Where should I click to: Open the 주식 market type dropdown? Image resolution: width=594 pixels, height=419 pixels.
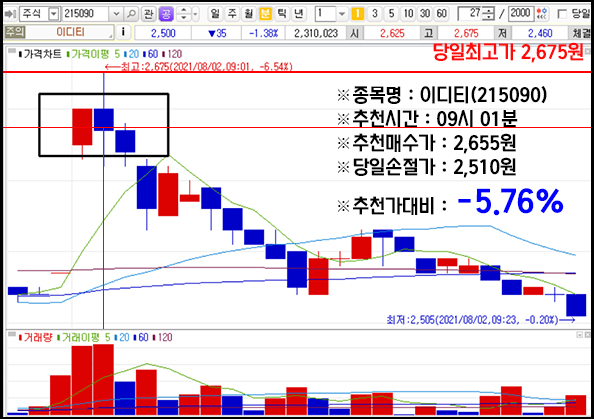click(x=54, y=14)
